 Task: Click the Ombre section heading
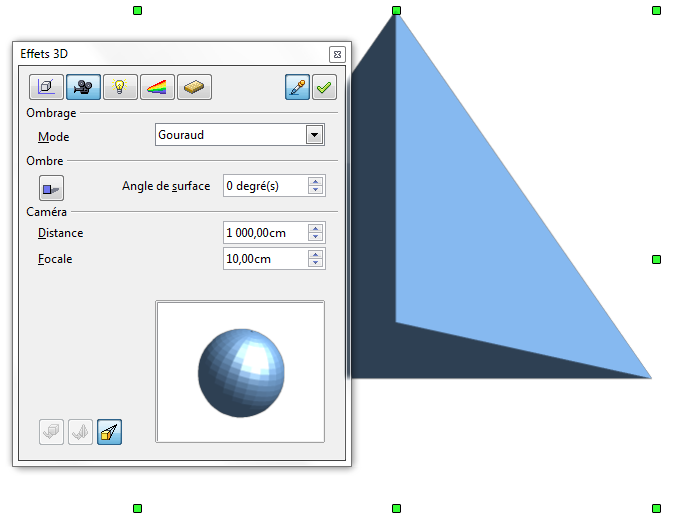tap(45, 161)
